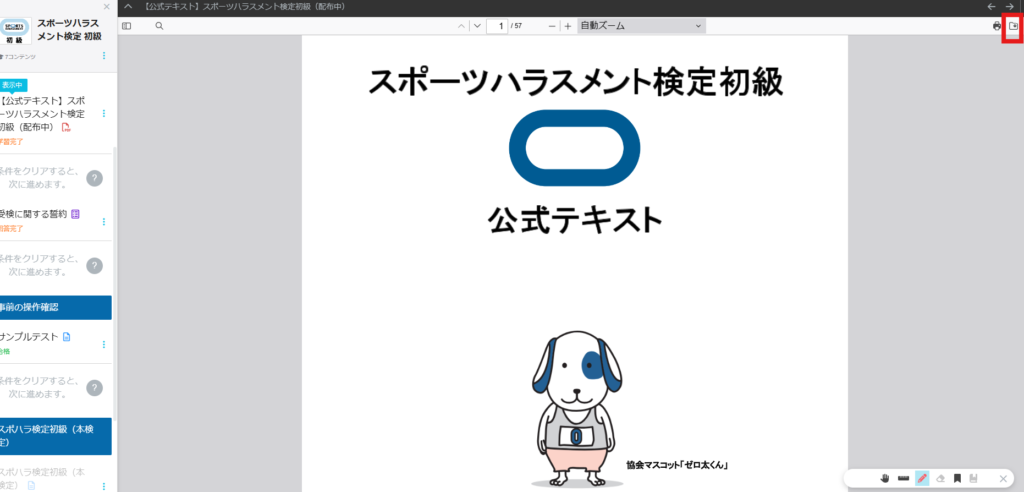The height and width of the screenshot is (492, 1024).
Task: Open the PDF search magnifier
Action: pyautogui.click(x=159, y=26)
